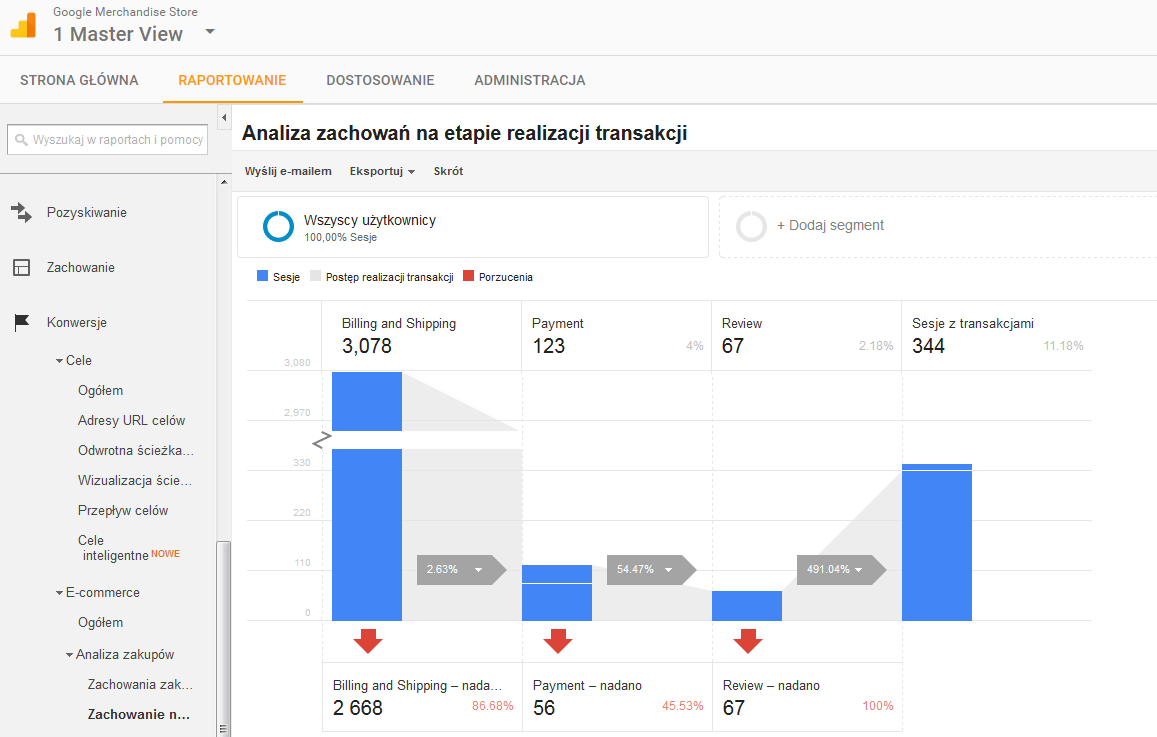Screen dimensions: 1157x737
Task: Switch to the RAPORTOWANIE tab
Action: (x=232, y=80)
